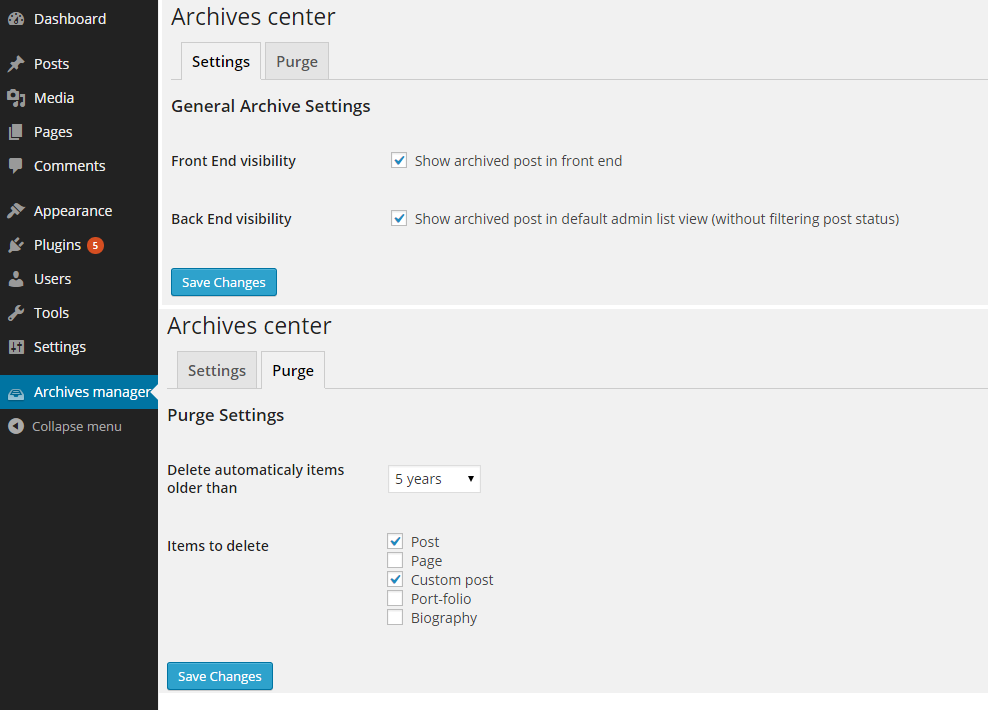The width and height of the screenshot is (988, 710).
Task: Open Media via its sidebar icon
Action: pos(16,98)
